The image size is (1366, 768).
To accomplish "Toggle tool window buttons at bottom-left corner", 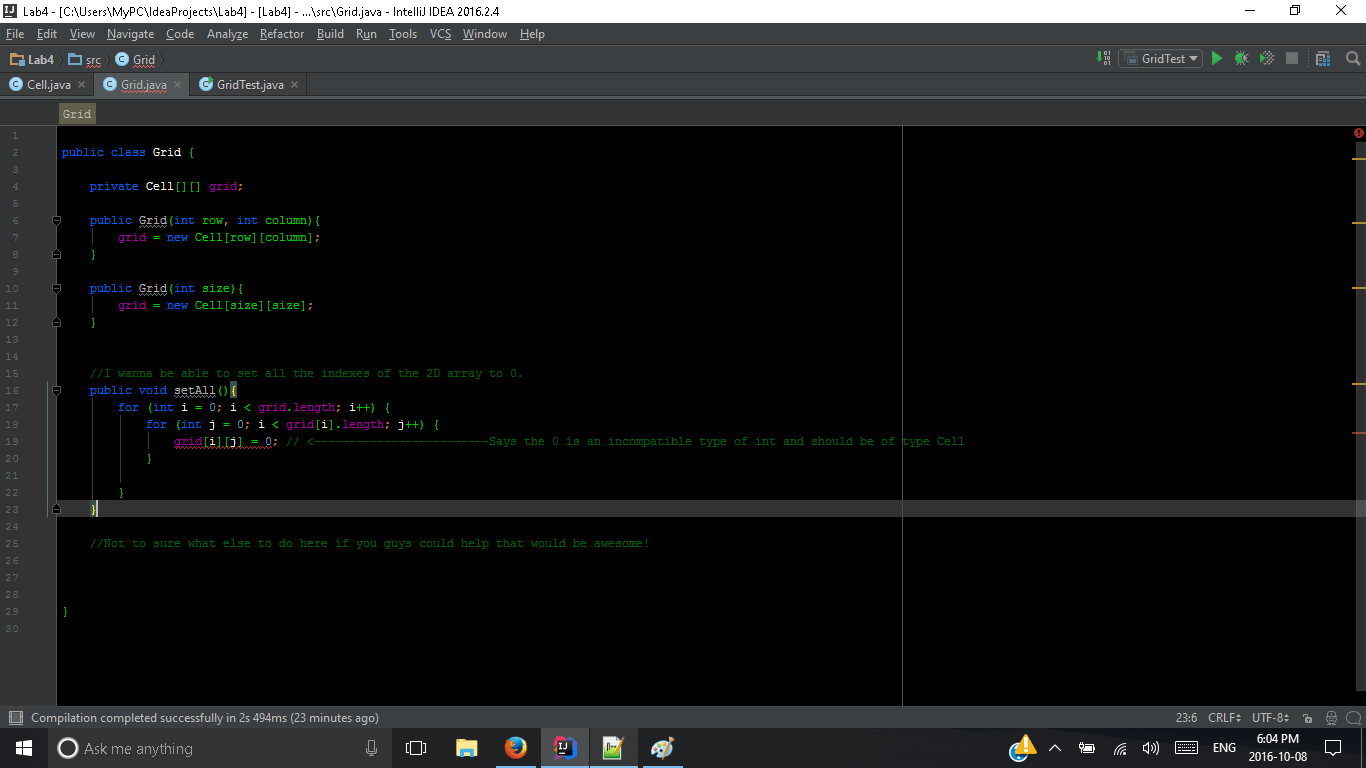I will tap(15, 718).
